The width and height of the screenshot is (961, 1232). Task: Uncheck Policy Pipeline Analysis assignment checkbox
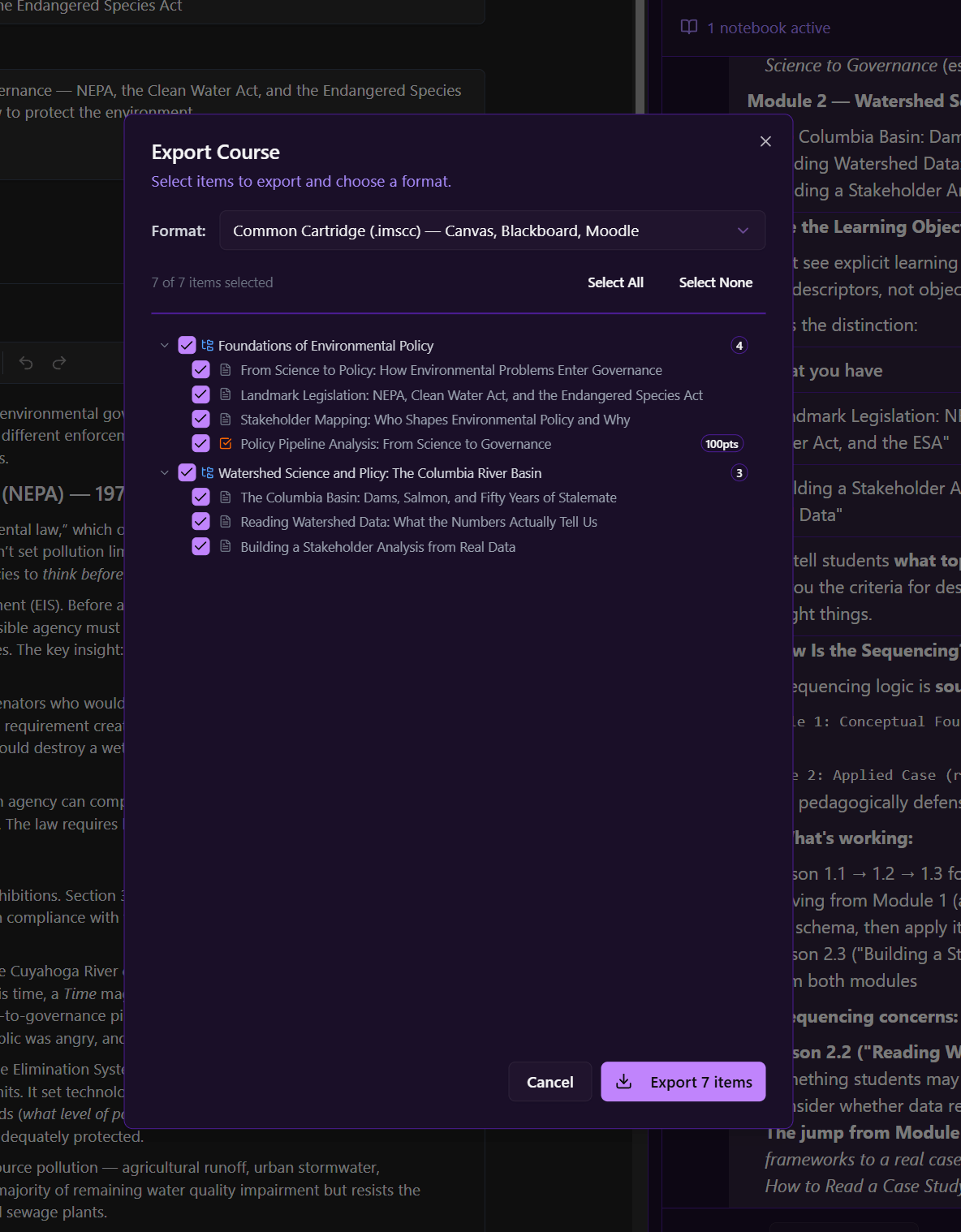(200, 443)
